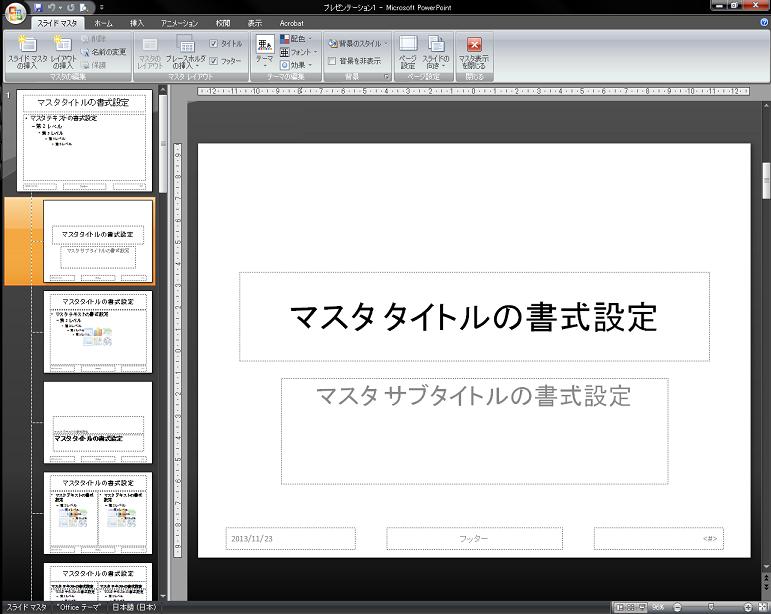Rename the layout with 名前の変更
The image size is (771, 614).
pyautogui.click(x=103, y=52)
